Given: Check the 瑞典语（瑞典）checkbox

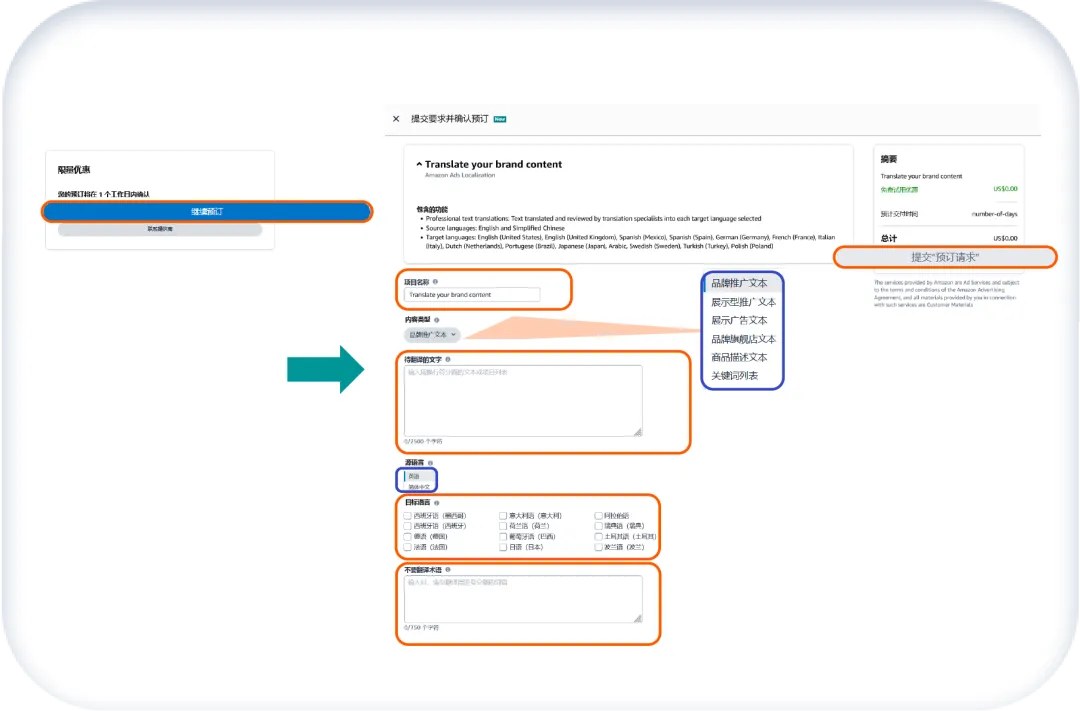Looking at the screenshot, I should pos(599,526).
